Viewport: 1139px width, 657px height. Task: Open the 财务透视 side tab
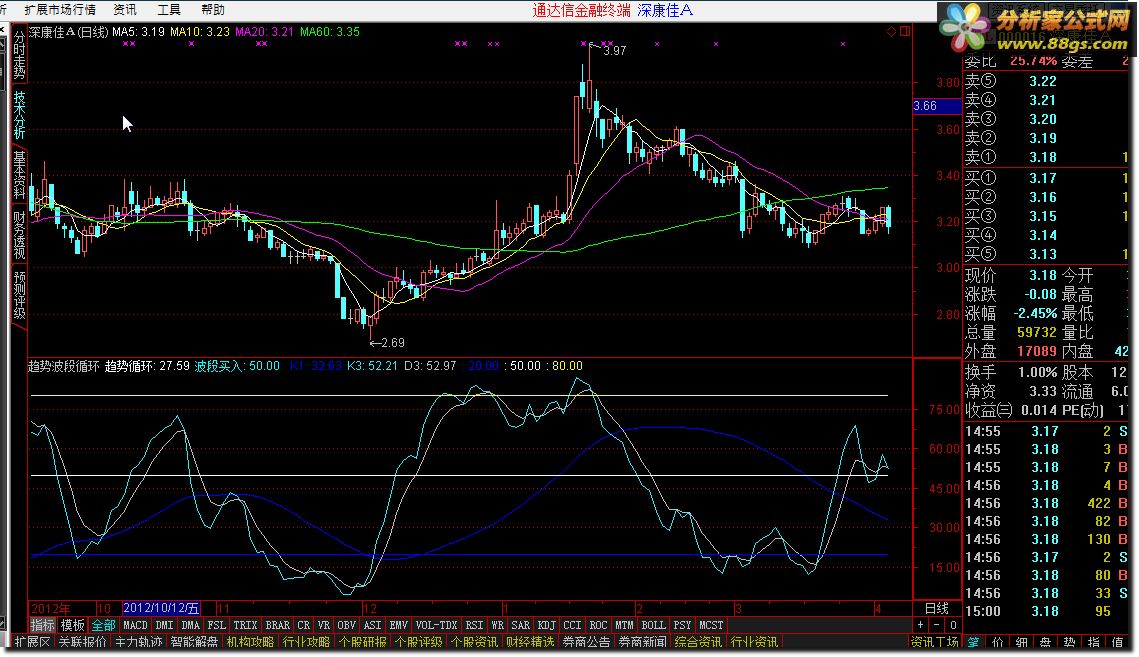19,235
